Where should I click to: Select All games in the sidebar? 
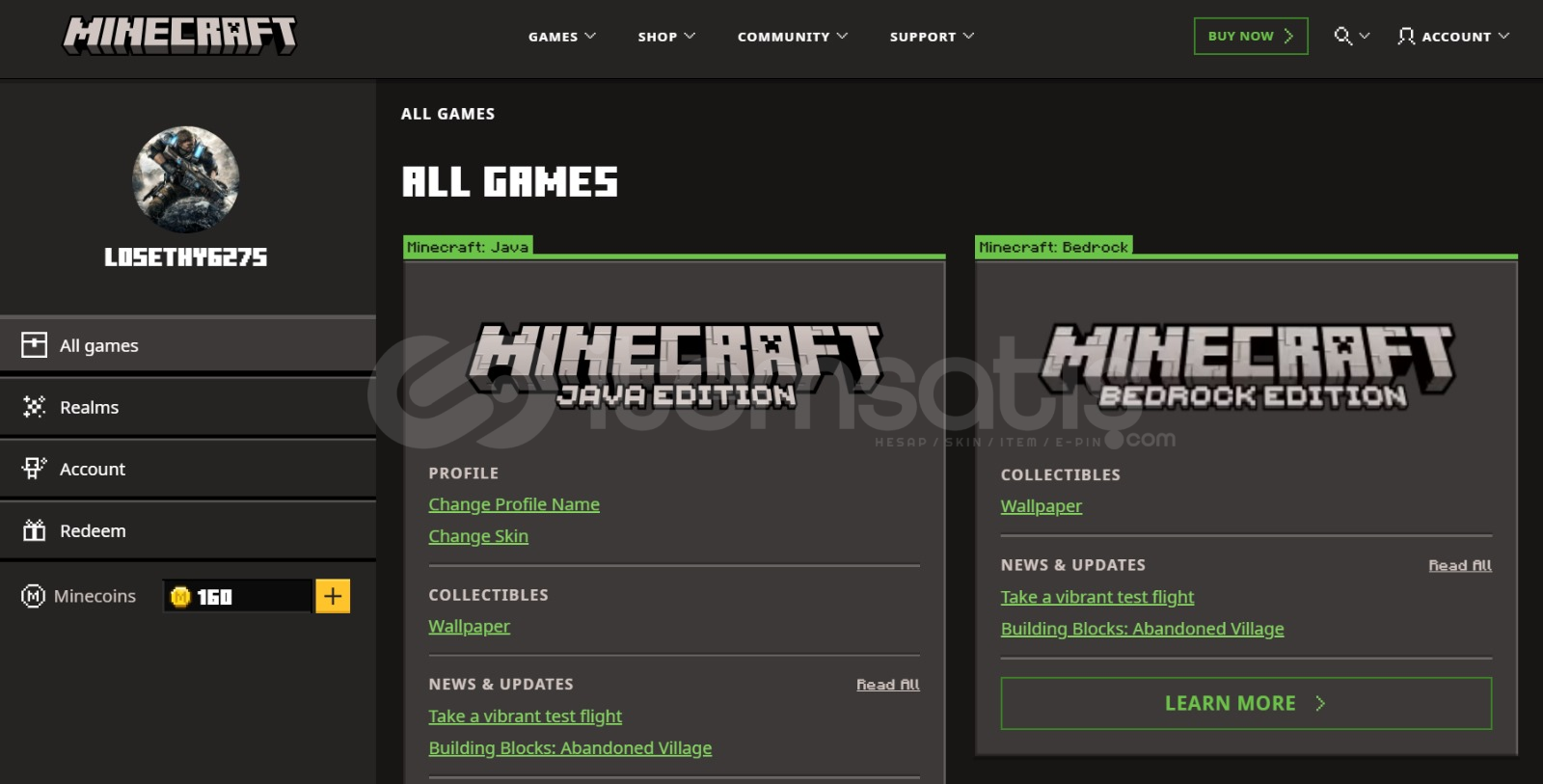click(188, 345)
